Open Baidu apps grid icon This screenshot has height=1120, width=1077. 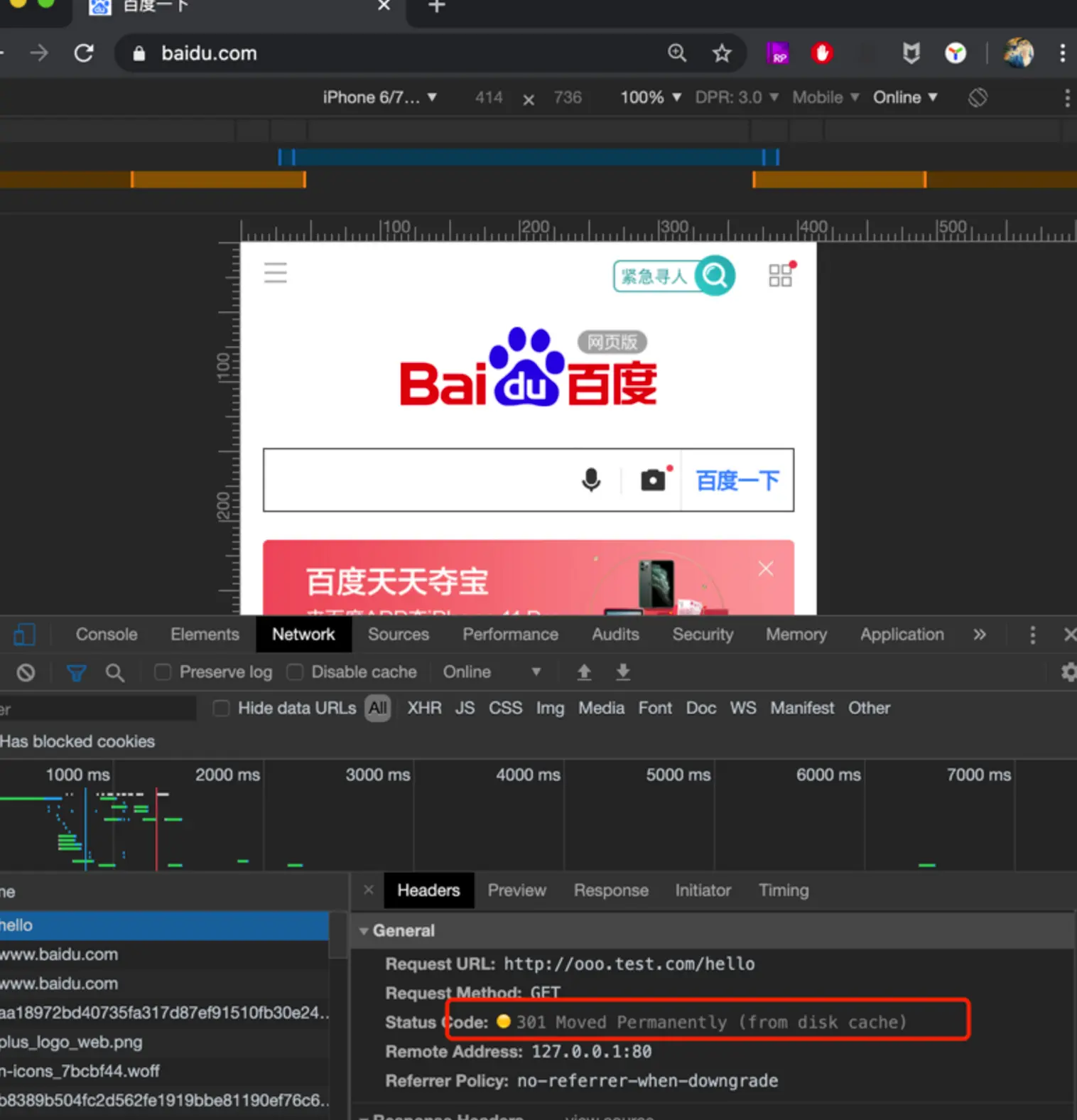click(x=781, y=274)
